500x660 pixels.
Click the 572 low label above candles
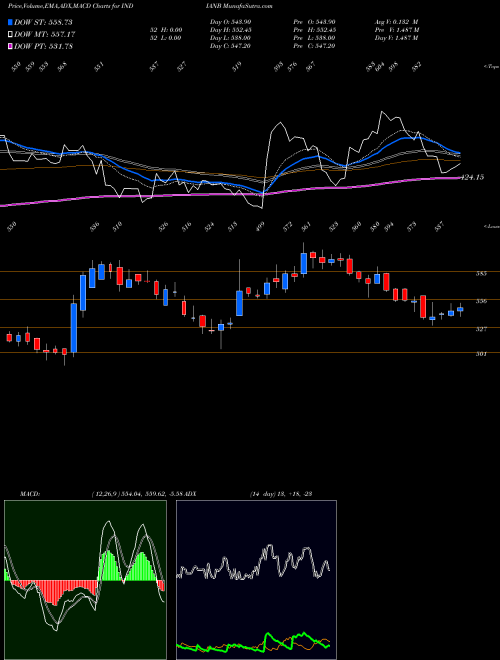pos(288,227)
